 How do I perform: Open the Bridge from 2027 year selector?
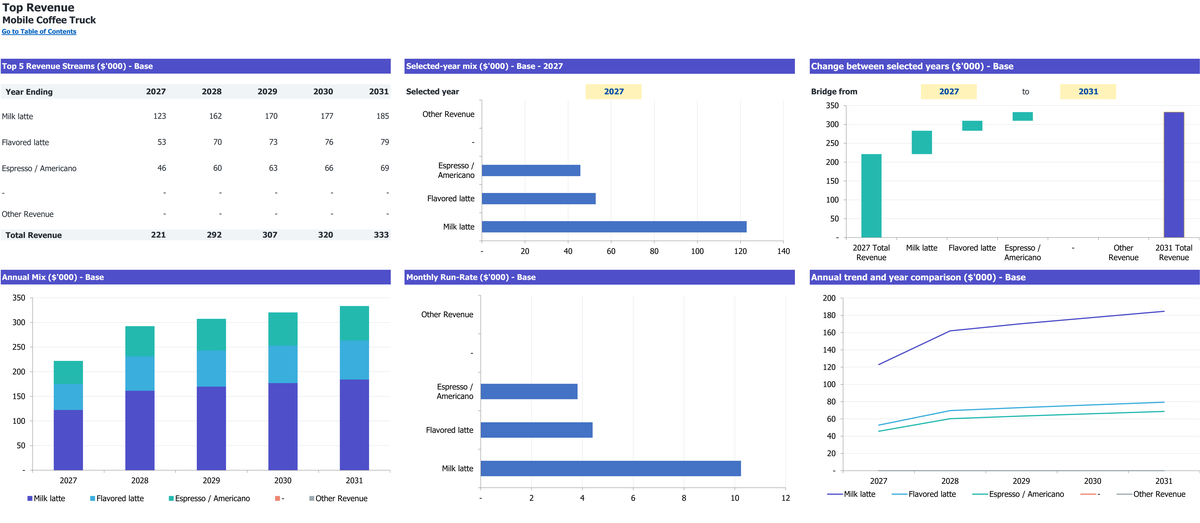pyautogui.click(x=948, y=91)
